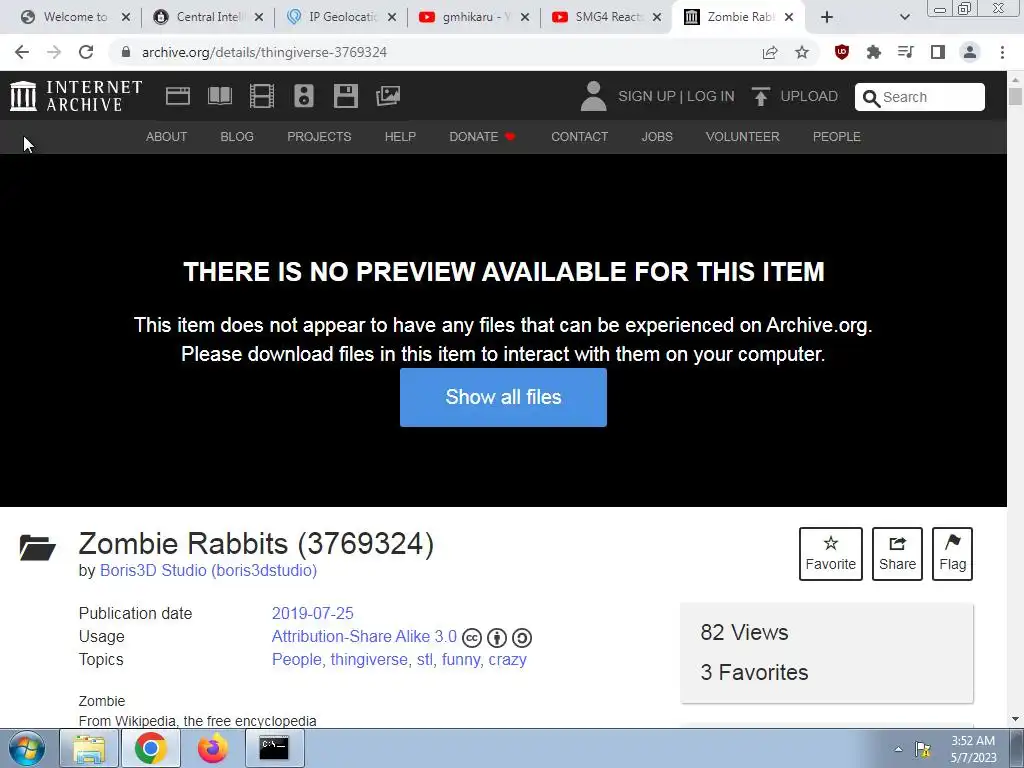Go back to the previous page

22,52
